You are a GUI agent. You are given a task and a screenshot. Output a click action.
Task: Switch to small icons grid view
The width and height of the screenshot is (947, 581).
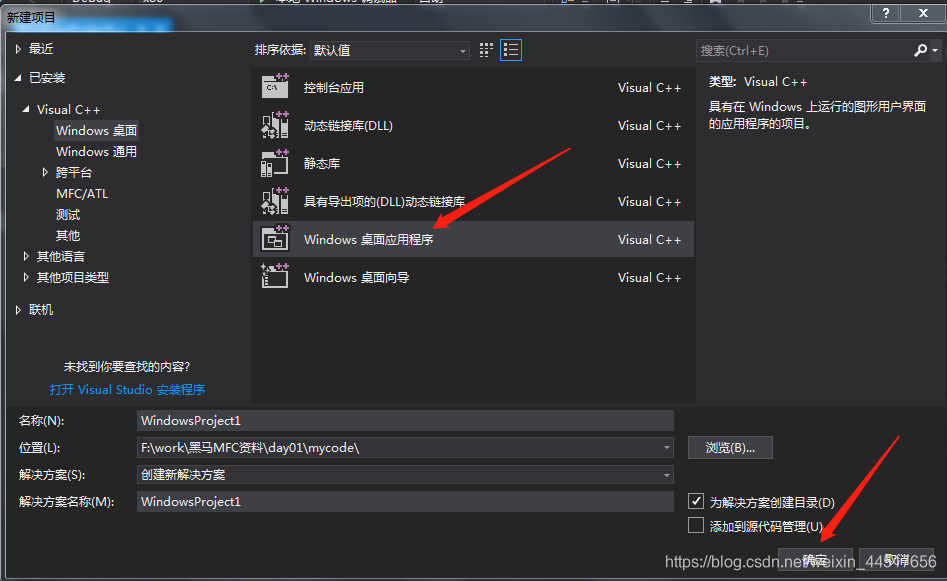click(486, 50)
